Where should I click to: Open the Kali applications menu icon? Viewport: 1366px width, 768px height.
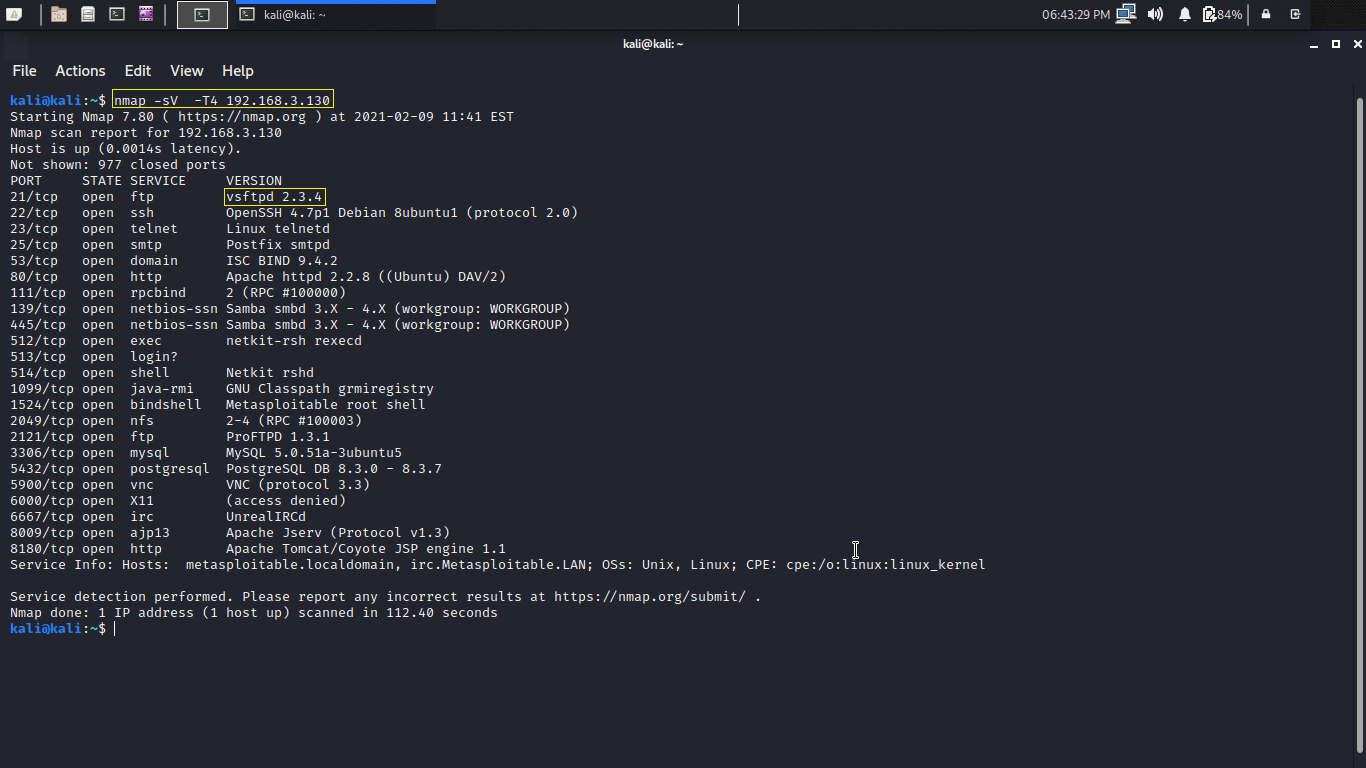point(14,14)
